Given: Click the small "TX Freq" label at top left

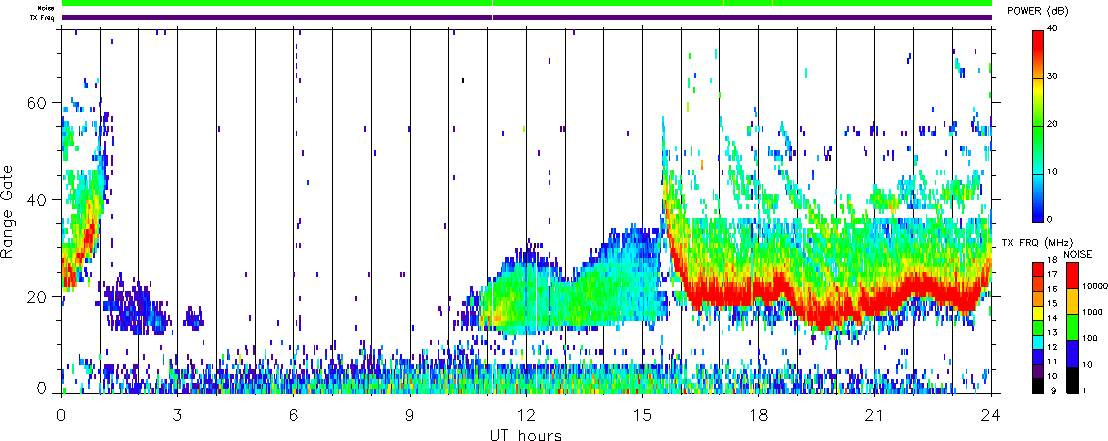Looking at the screenshot, I should tap(42, 17).
